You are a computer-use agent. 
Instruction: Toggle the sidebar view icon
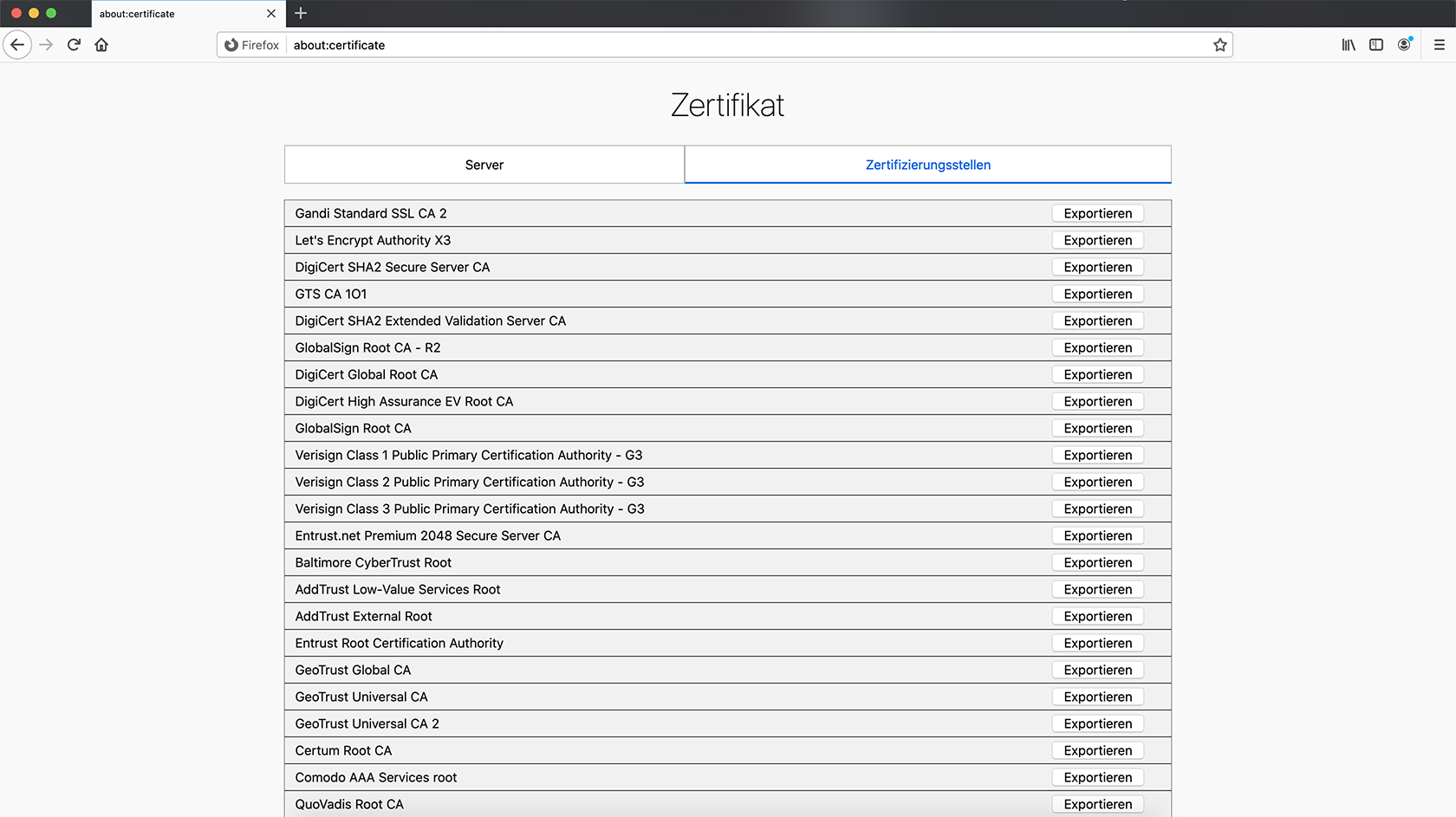click(x=1376, y=45)
